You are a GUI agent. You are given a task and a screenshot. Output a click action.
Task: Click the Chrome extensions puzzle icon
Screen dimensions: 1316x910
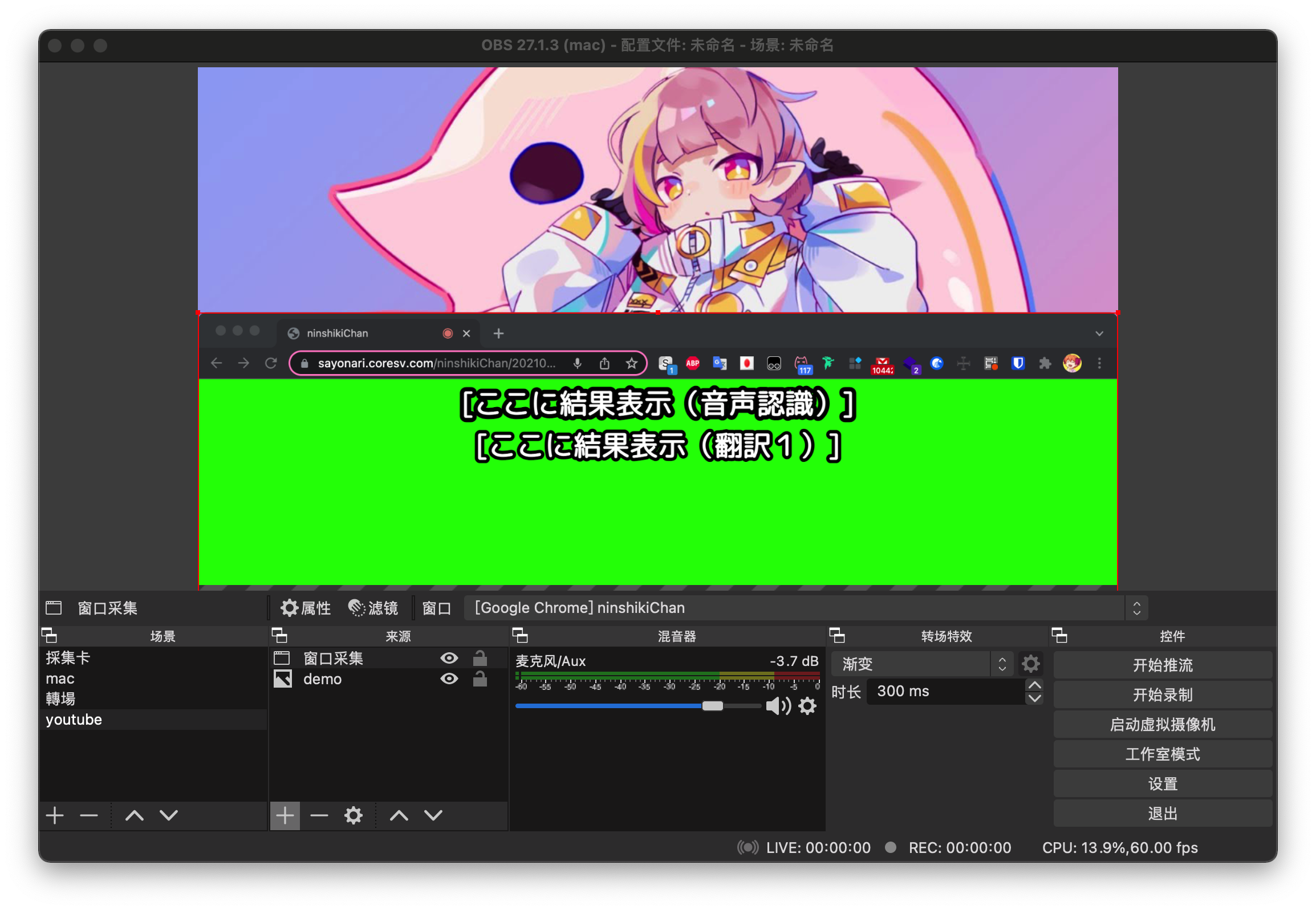pyautogui.click(x=1045, y=363)
